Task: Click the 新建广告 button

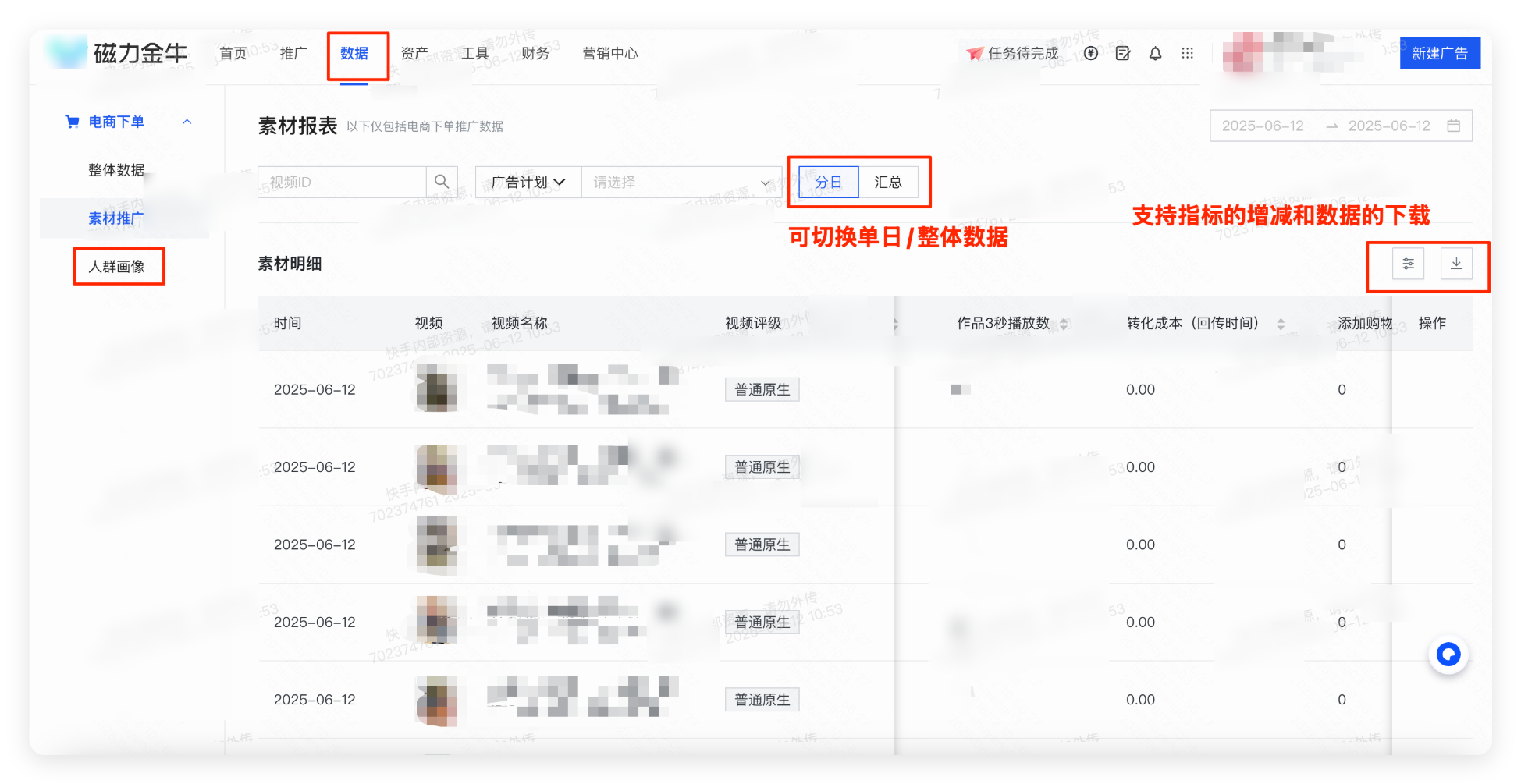Action: [x=1440, y=53]
